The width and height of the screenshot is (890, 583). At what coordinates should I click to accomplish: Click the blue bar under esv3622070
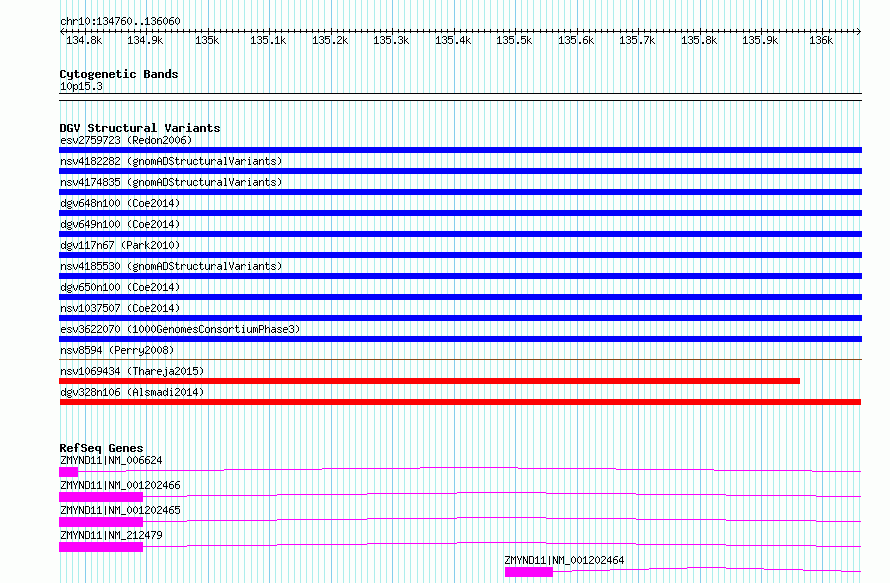(460, 339)
